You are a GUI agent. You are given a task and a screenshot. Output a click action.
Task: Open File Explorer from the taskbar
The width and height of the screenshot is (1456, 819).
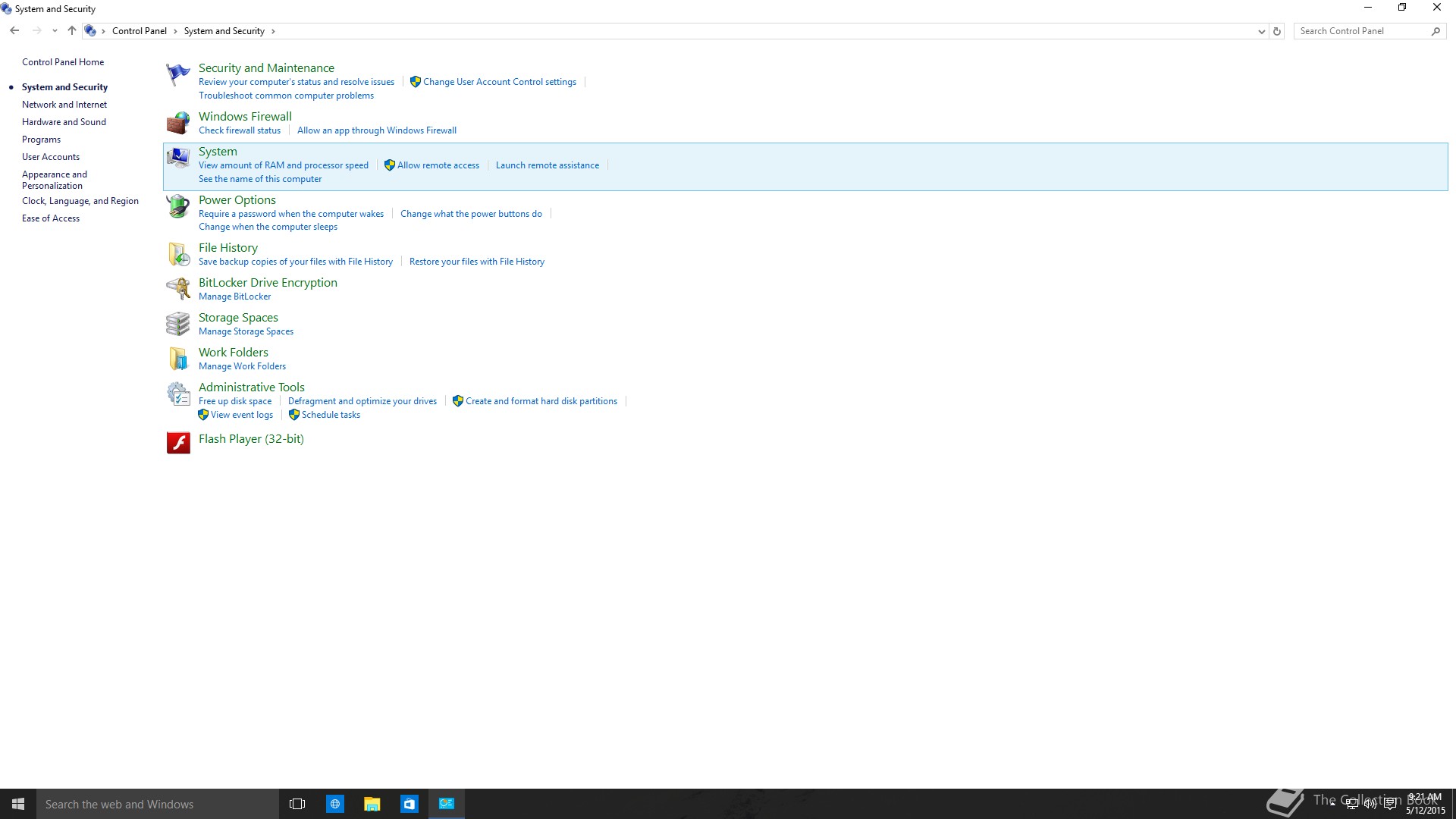point(372,804)
